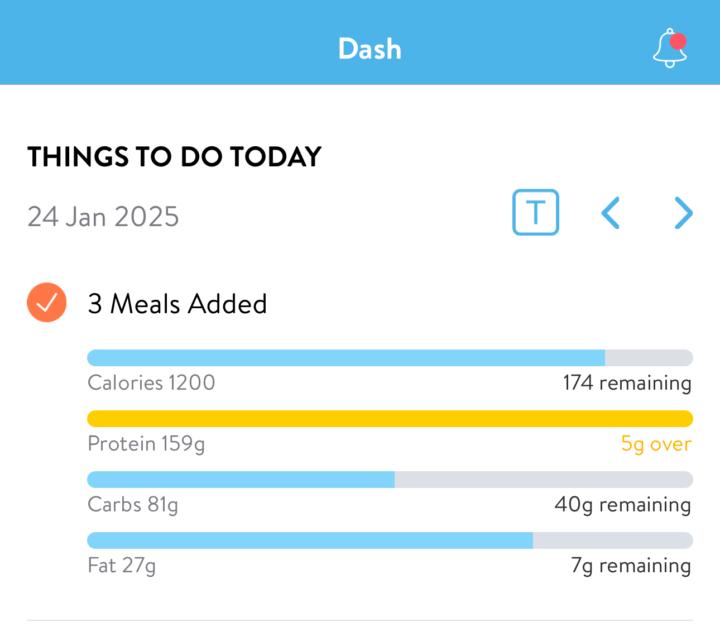Click the Fat progress bar
This screenshot has height=627, width=720.
click(x=390, y=540)
